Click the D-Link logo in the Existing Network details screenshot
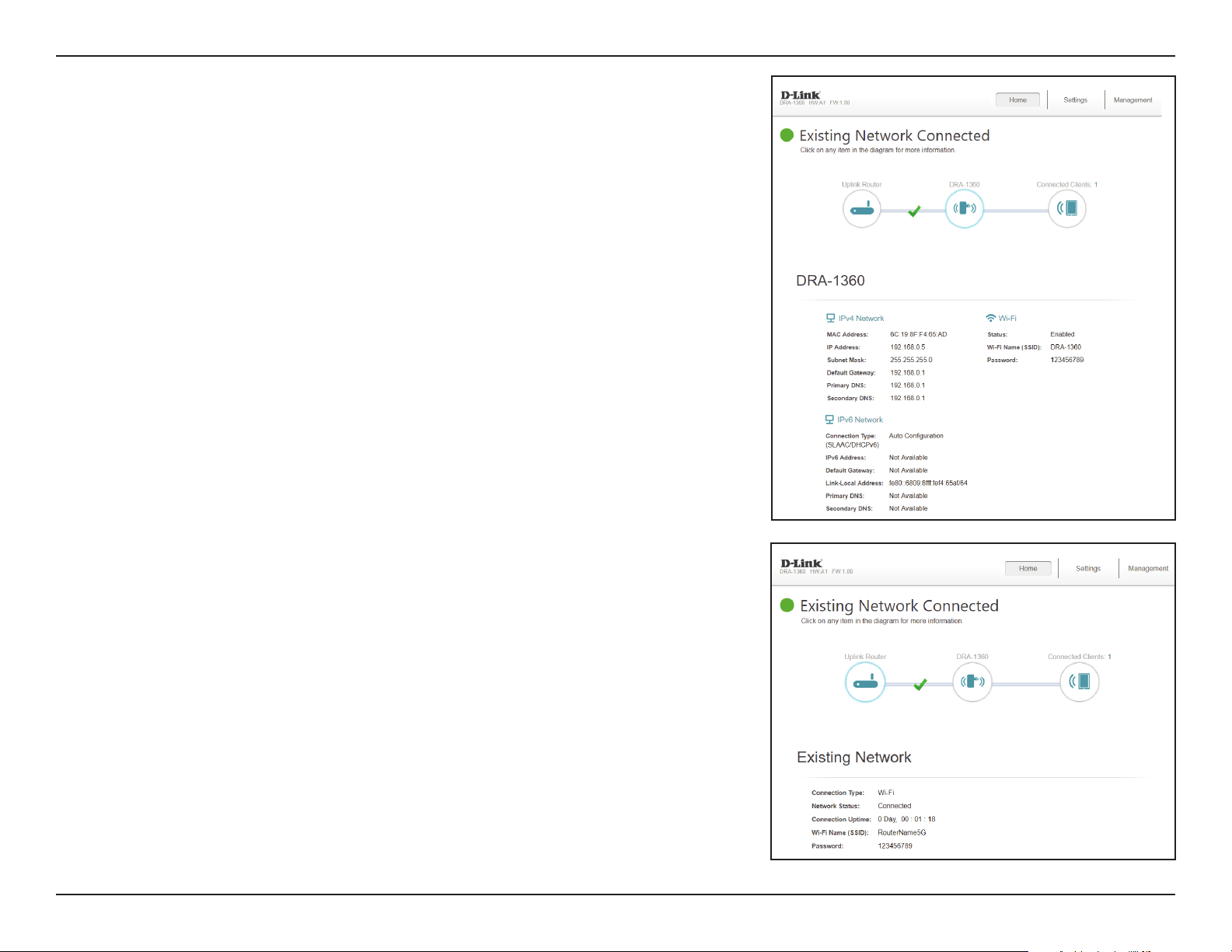The image size is (1232, 952). 801,563
